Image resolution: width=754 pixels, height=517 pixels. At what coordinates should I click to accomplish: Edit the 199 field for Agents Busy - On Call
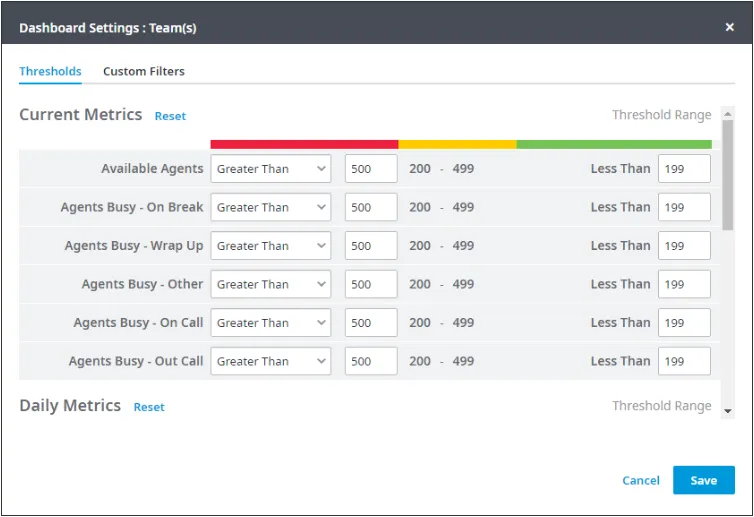point(684,323)
